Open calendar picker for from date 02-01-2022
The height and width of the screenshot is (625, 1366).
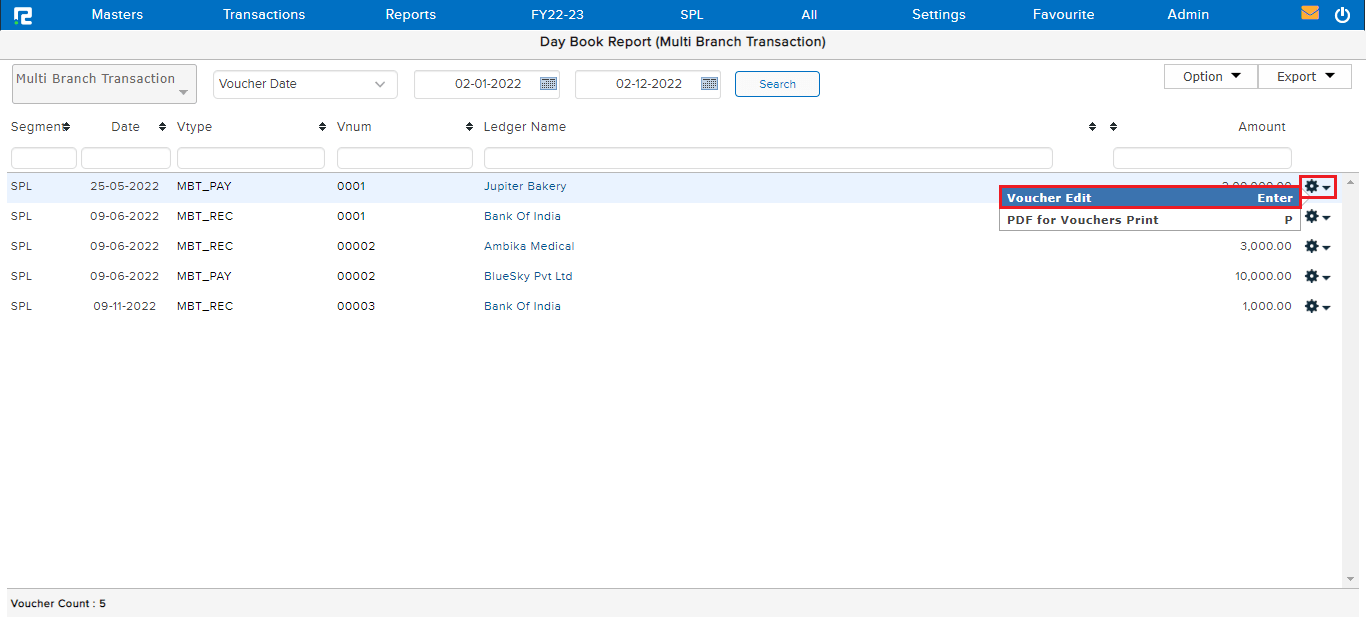coord(548,84)
